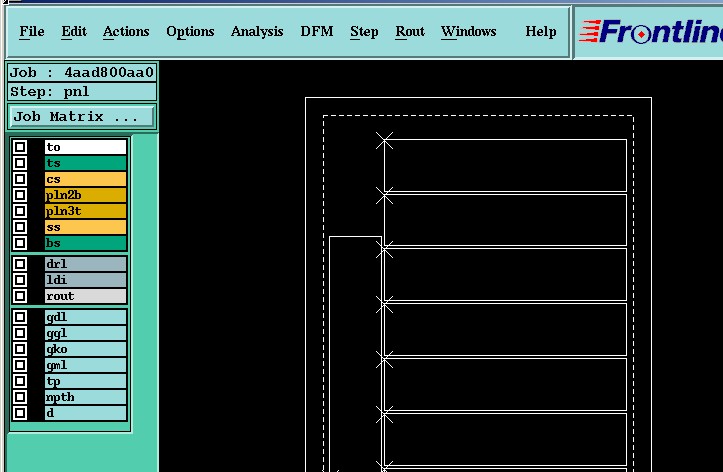Toggle the ggl layer checkbox
The height and width of the screenshot is (472, 723).
(20, 333)
